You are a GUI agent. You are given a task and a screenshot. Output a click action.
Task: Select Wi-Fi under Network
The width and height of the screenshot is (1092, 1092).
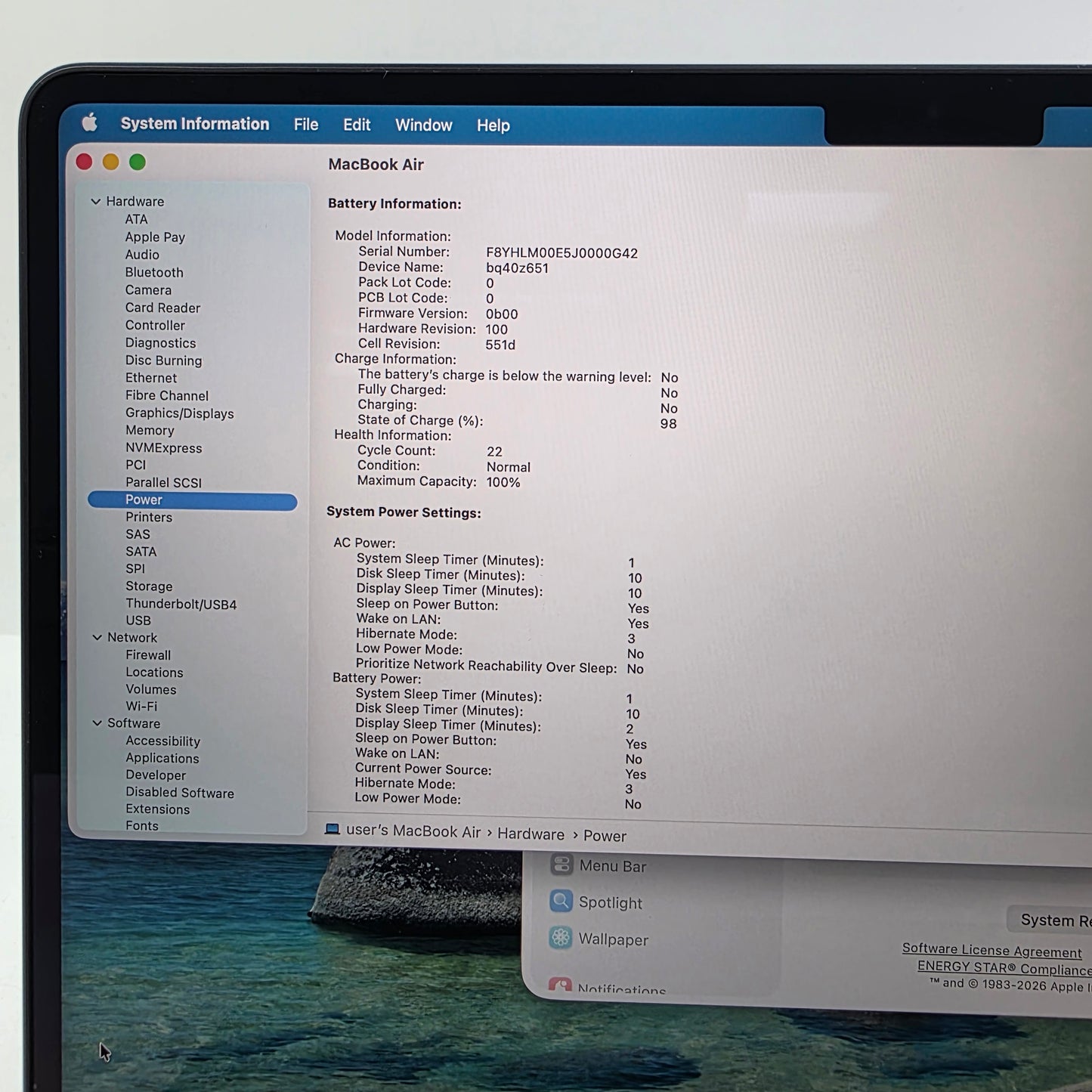141,706
